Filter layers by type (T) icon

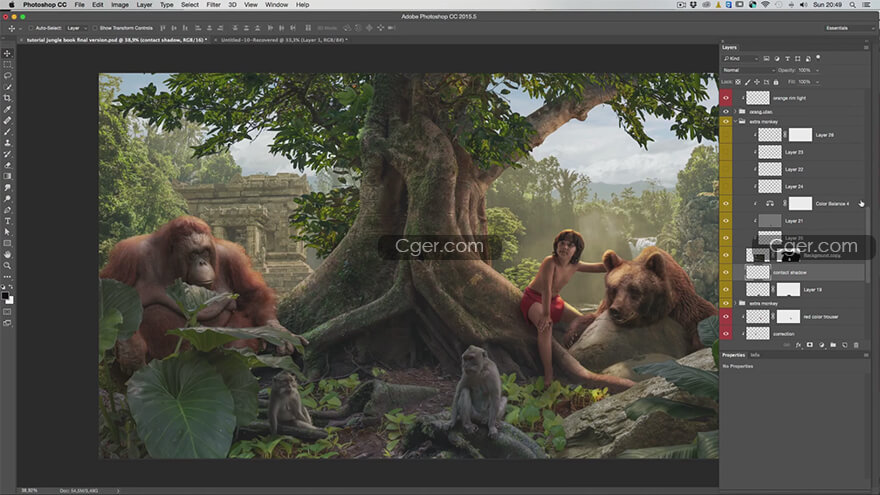[x=787, y=58]
